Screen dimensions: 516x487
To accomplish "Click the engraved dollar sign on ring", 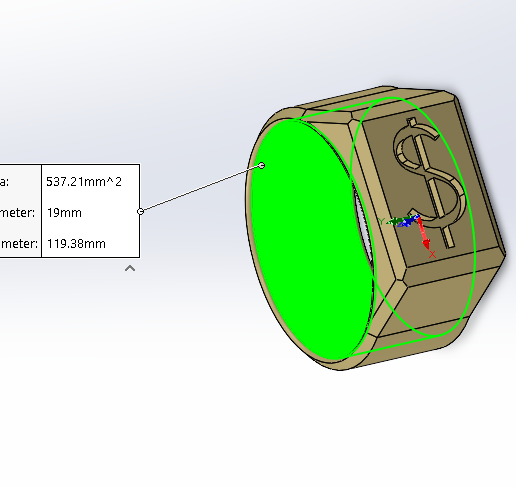I will 430,182.
